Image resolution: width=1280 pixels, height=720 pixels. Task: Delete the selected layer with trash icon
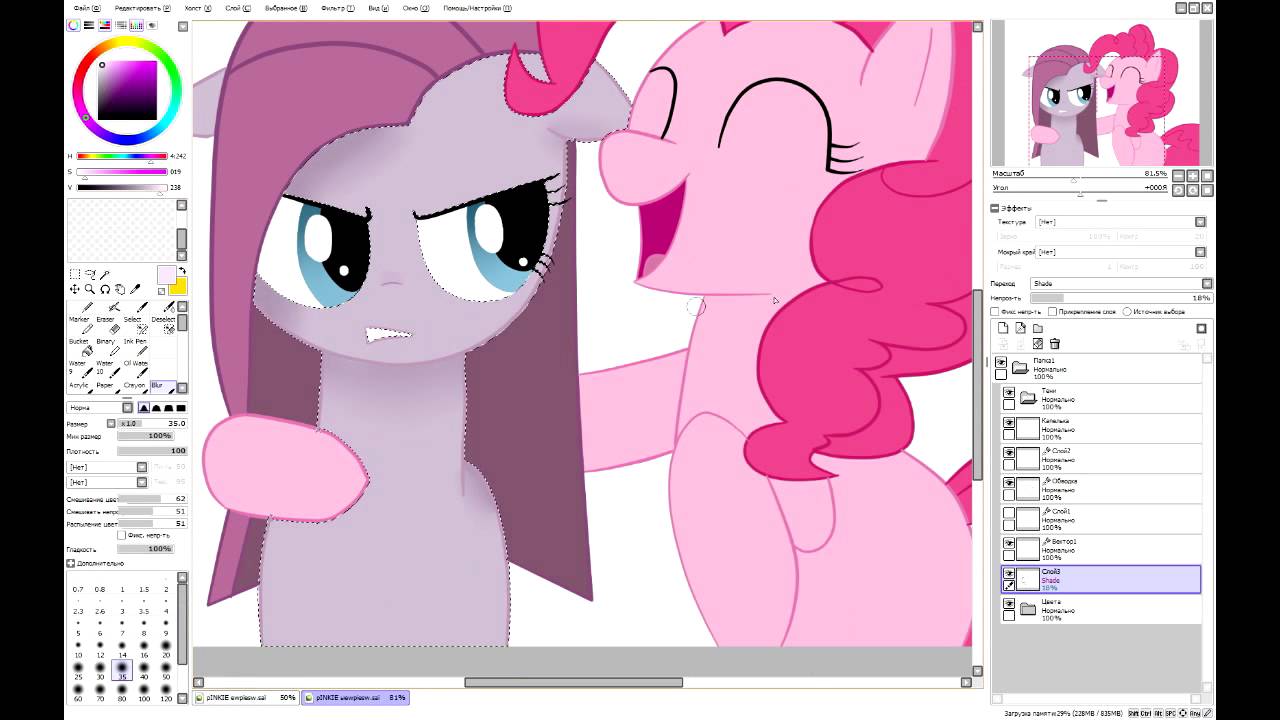click(1054, 344)
